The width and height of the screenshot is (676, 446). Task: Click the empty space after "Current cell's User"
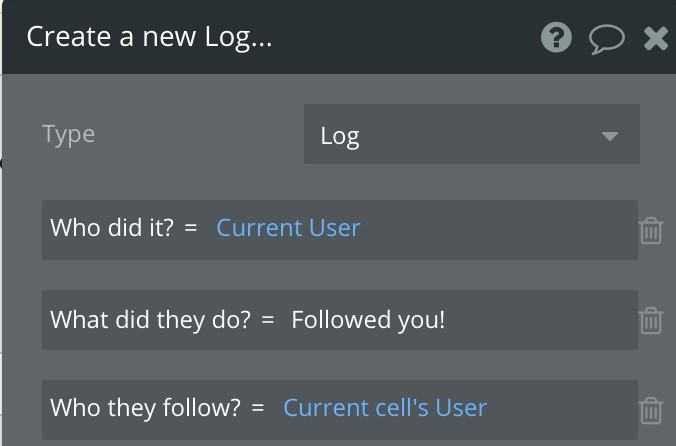tap(563, 410)
